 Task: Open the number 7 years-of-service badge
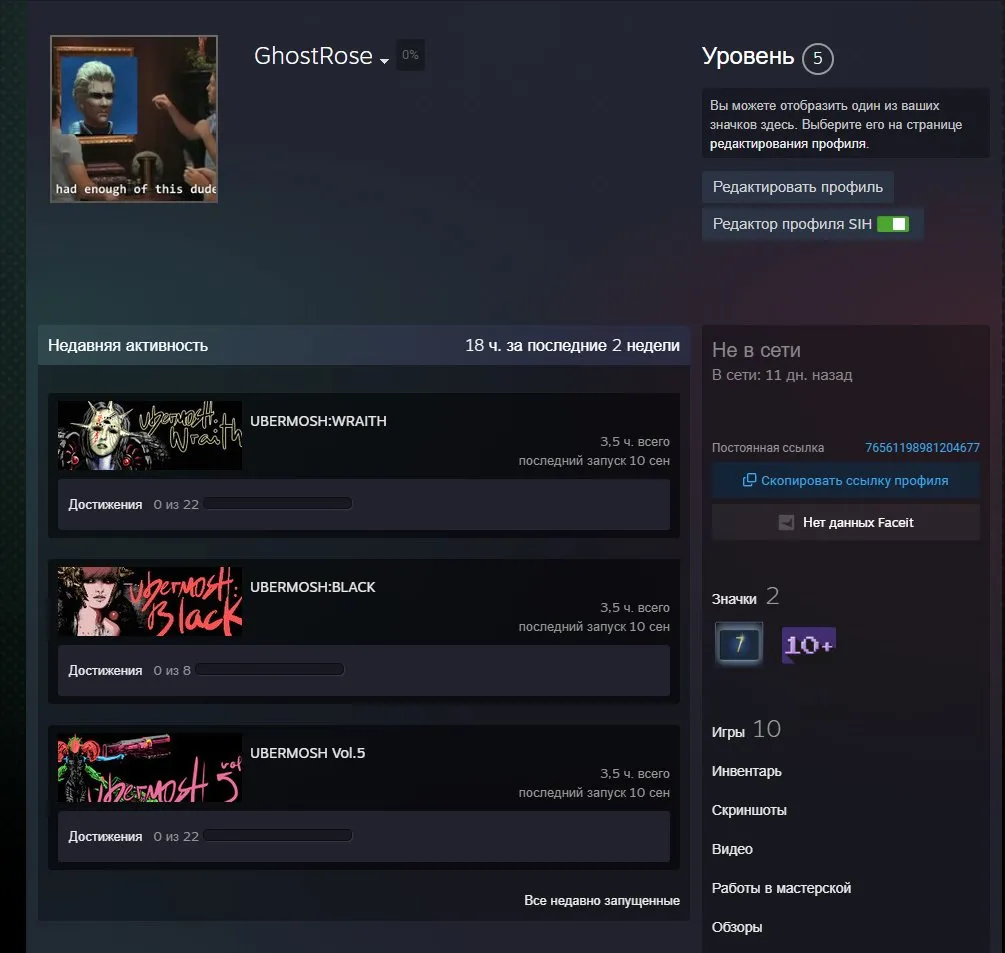coord(739,643)
